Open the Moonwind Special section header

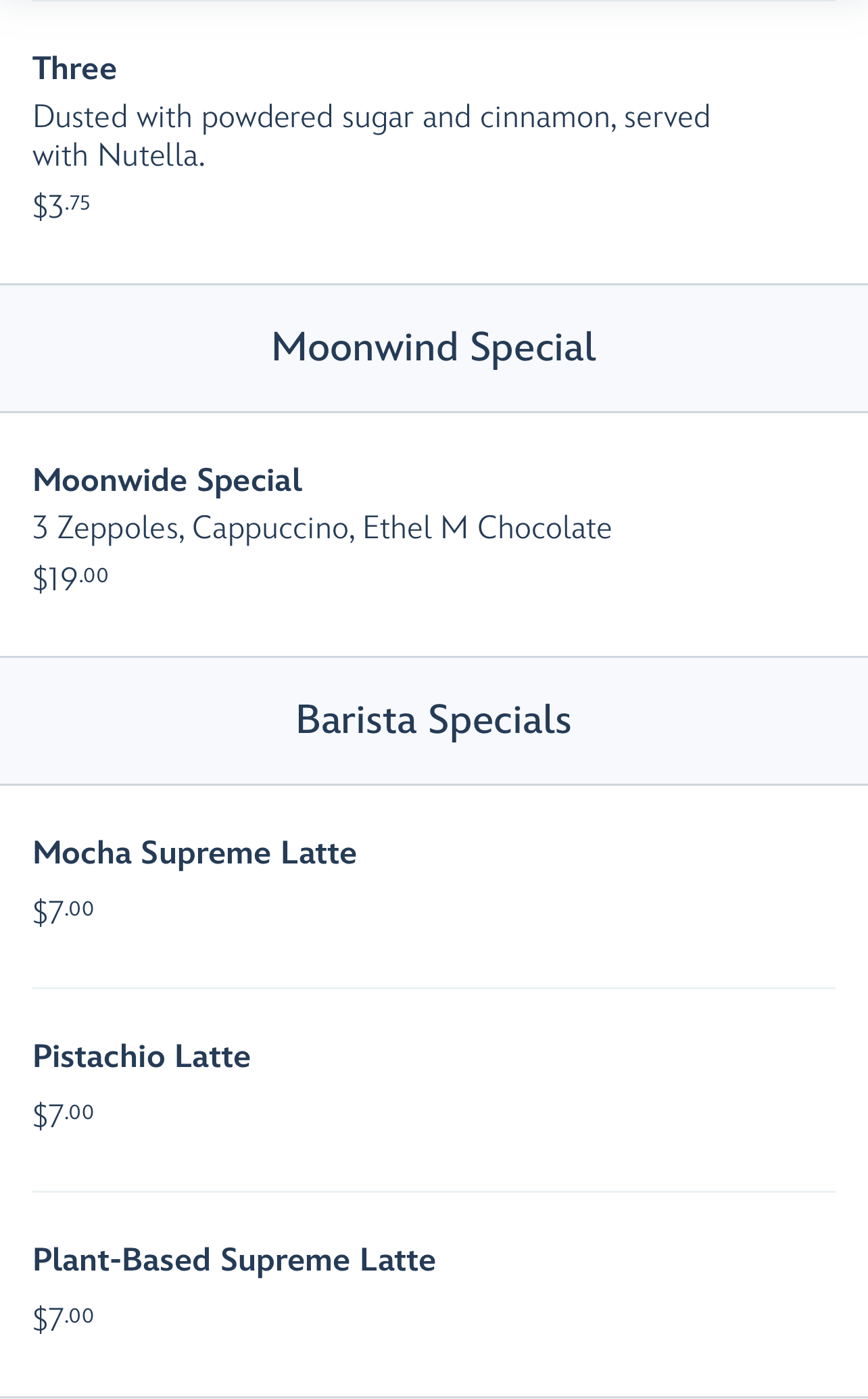(433, 348)
